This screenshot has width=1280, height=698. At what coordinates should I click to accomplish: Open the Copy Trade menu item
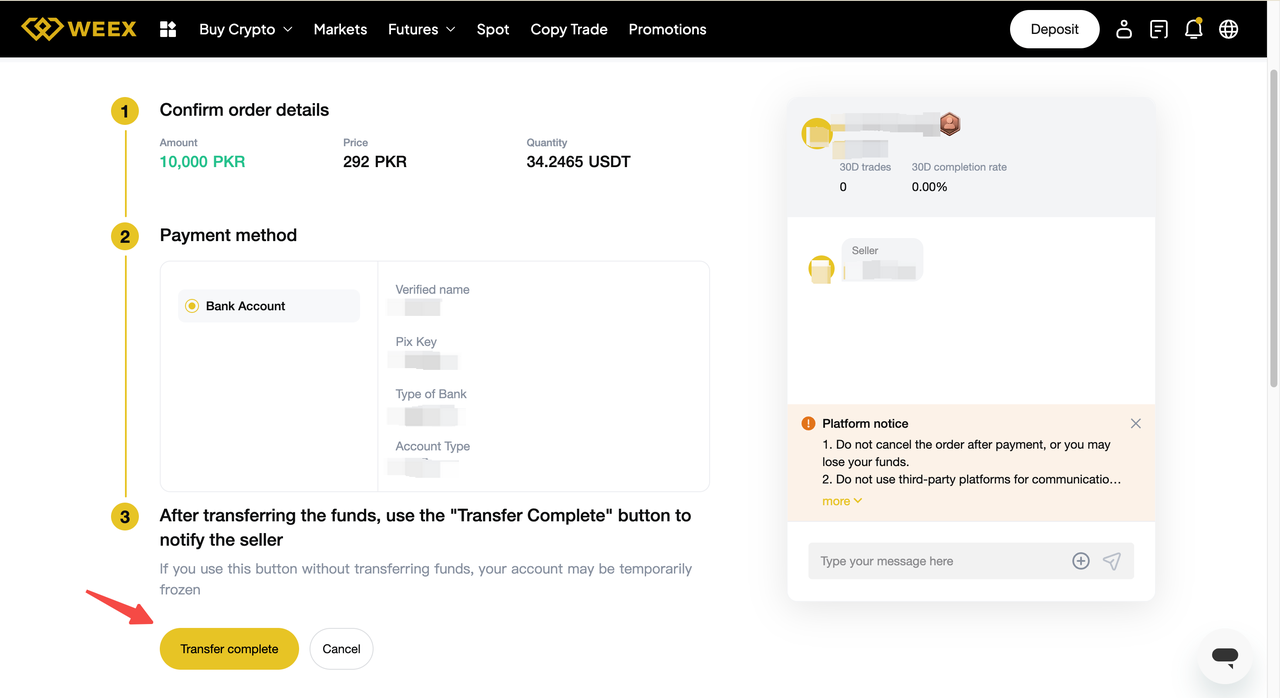pyautogui.click(x=569, y=29)
